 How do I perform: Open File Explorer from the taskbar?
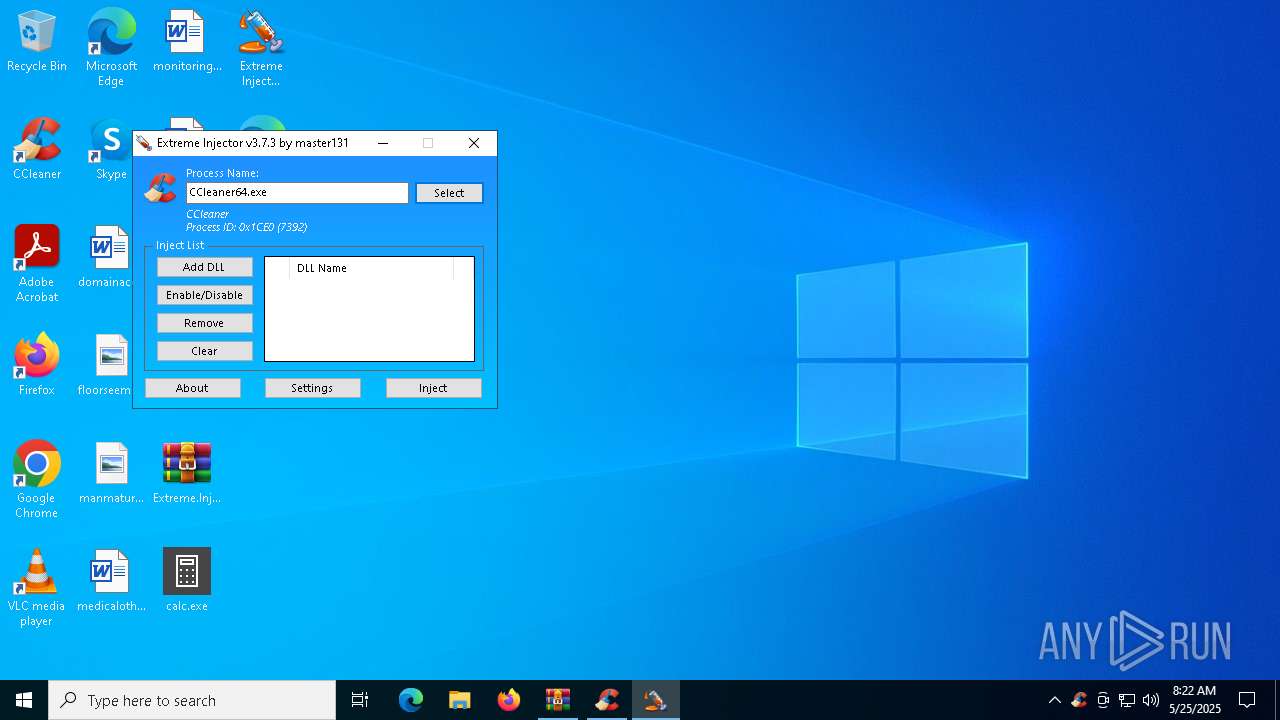pyautogui.click(x=460, y=700)
